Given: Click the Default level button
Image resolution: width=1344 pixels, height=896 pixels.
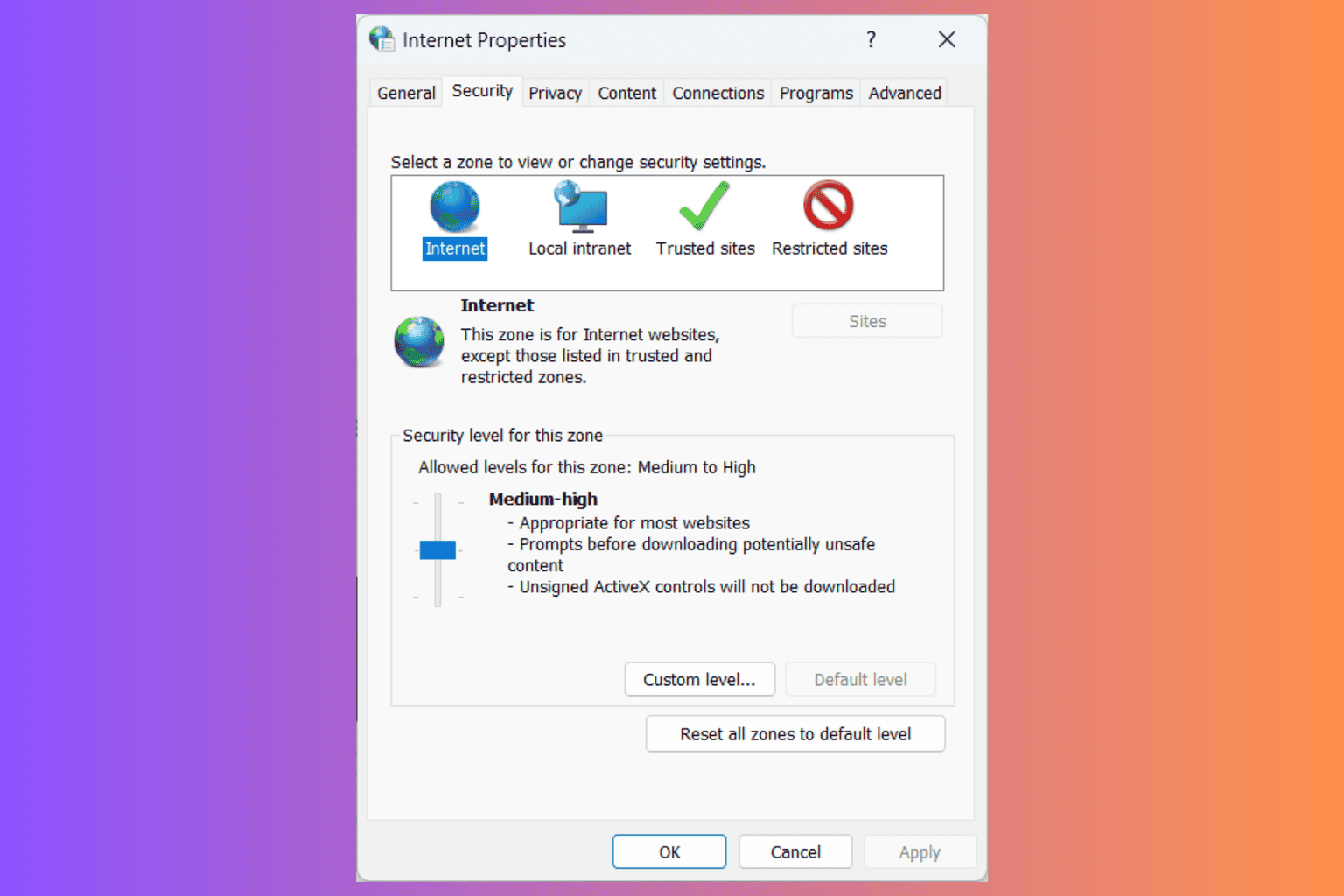Looking at the screenshot, I should click(x=860, y=680).
